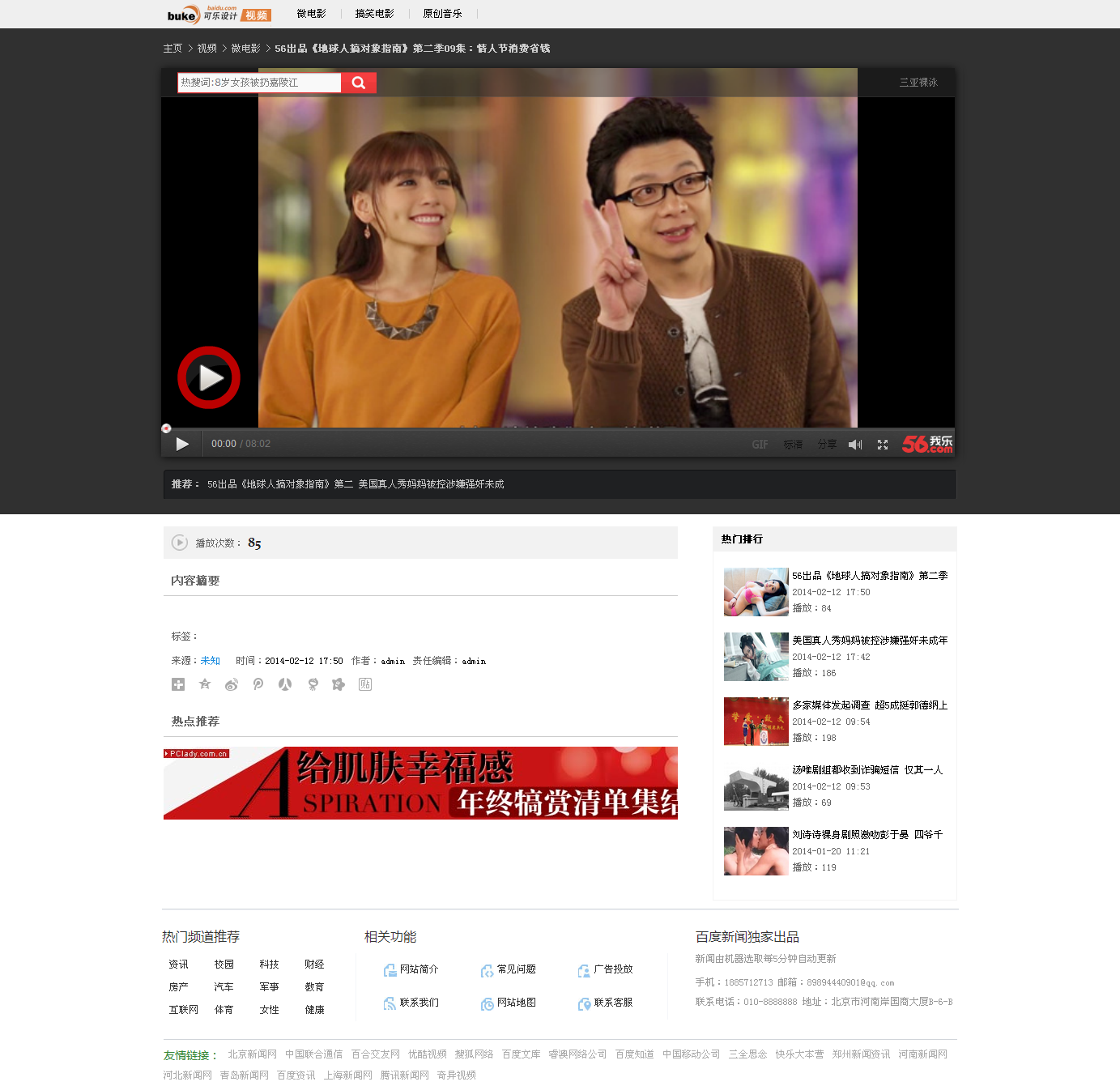1120x1086 pixels.
Task: Mute the video with the speaker icon
Action: pos(854,445)
